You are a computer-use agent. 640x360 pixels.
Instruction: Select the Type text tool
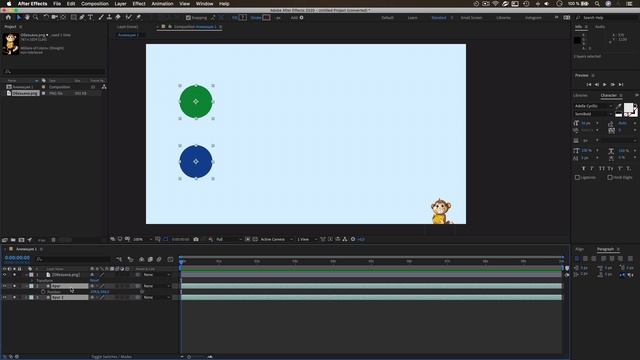tap(91, 18)
